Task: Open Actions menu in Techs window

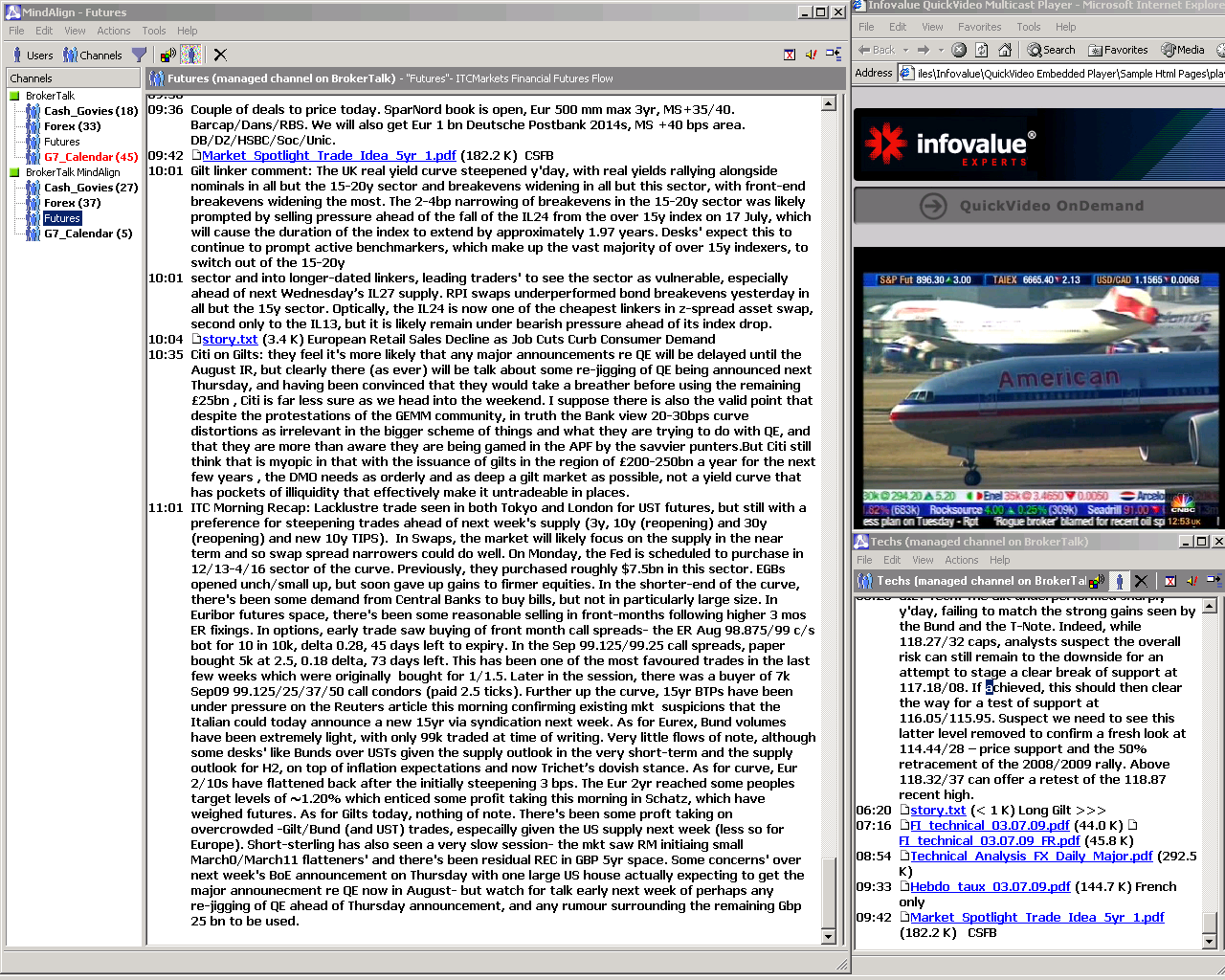Action: point(962,560)
